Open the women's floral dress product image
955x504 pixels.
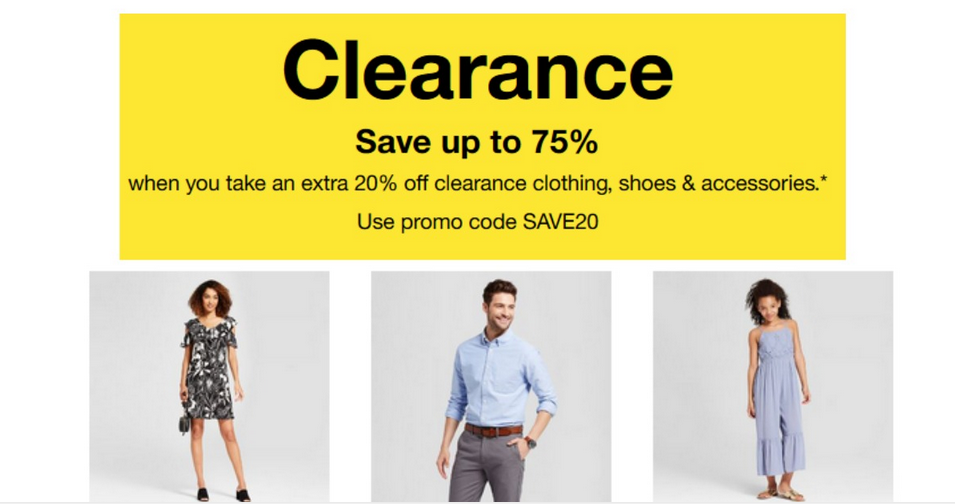(x=210, y=387)
